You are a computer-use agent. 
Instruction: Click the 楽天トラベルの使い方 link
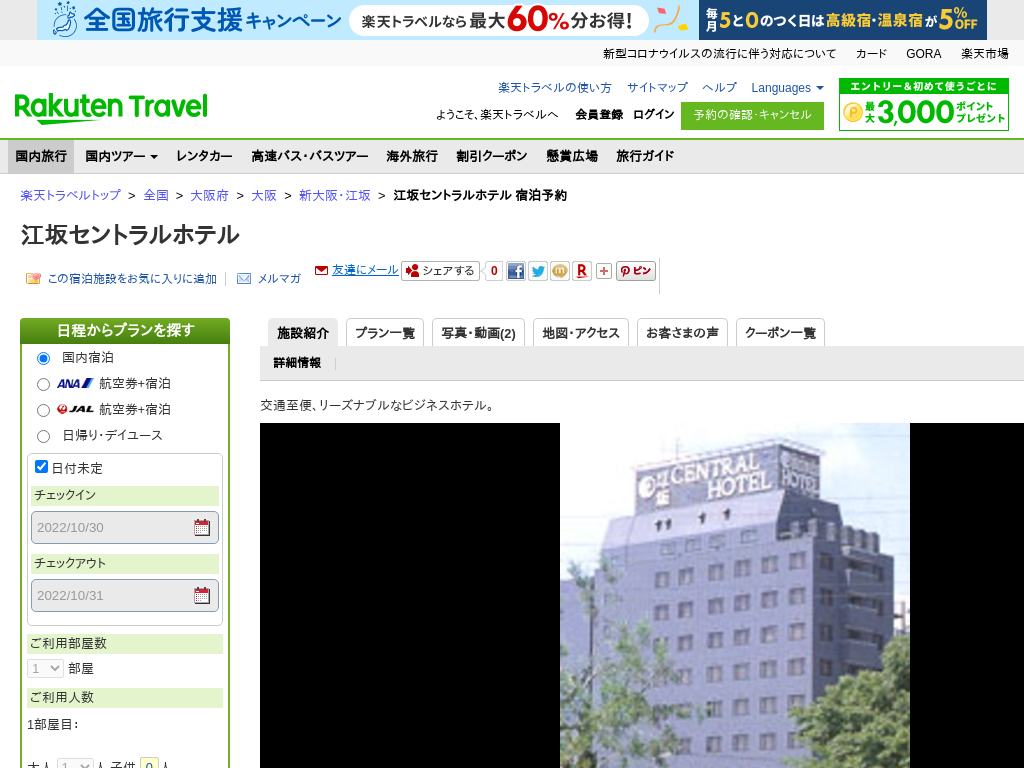point(555,88)
